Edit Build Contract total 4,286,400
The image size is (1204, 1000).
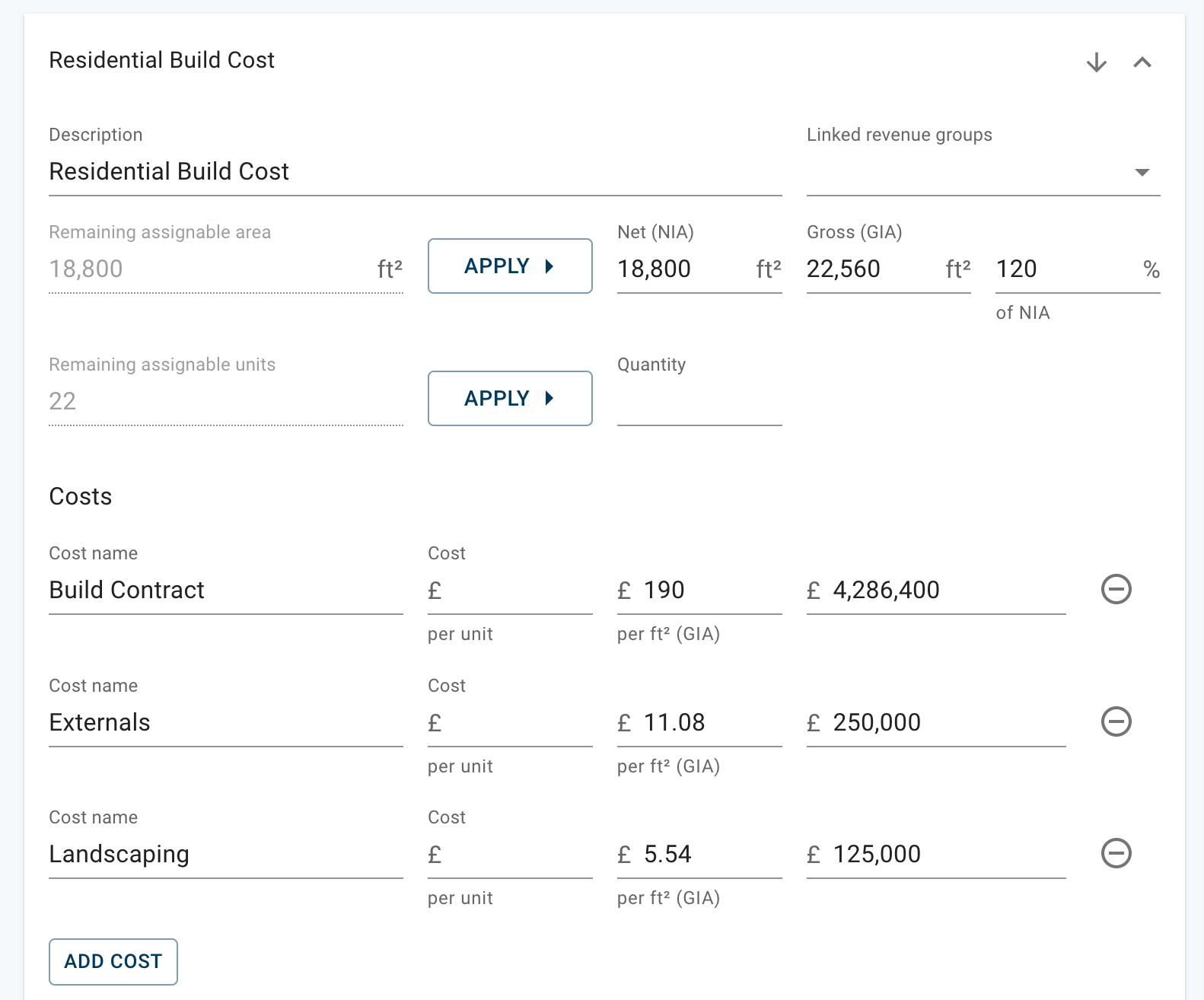(936, 591)
